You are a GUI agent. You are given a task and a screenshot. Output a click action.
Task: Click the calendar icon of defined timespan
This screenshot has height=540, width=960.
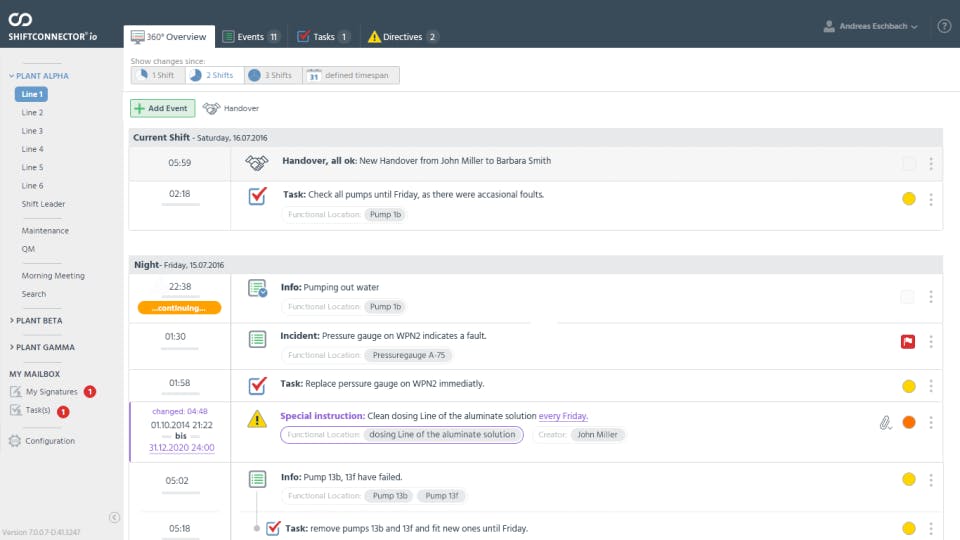coord(313,75)
